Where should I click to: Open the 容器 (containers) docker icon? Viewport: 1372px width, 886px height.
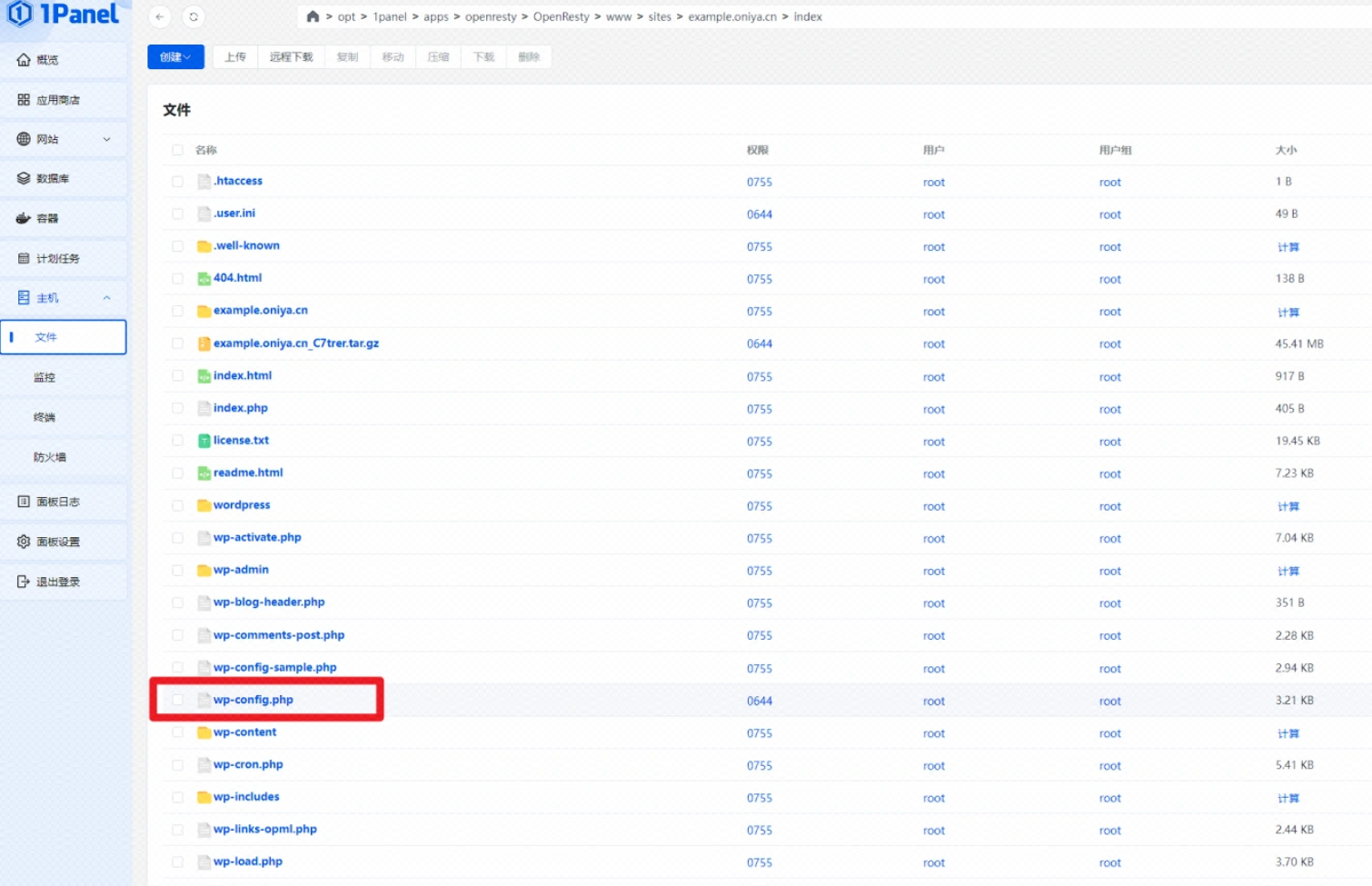(24, 218)
